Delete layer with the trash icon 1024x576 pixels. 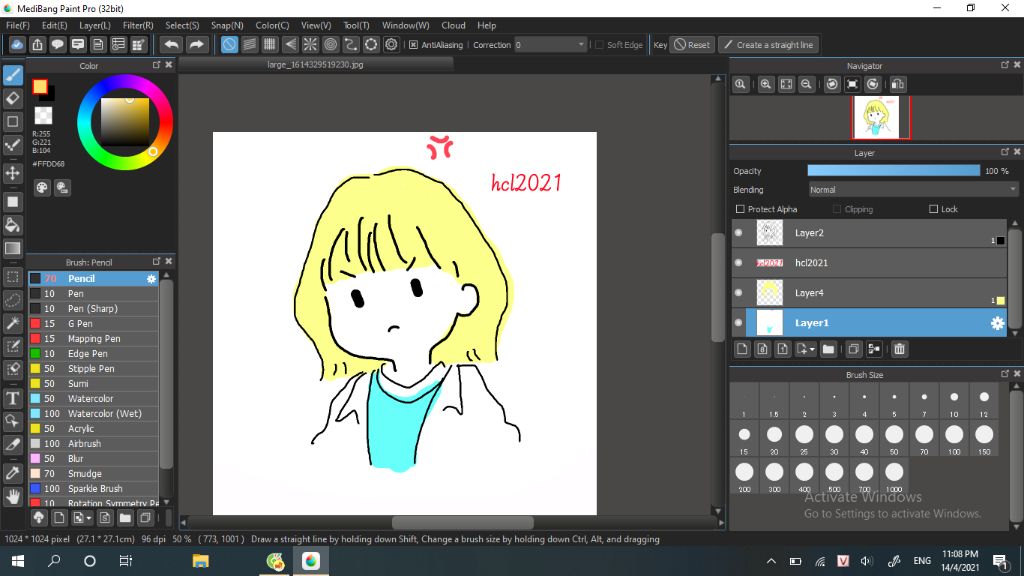pyautogui.click(x=899, y=349)
